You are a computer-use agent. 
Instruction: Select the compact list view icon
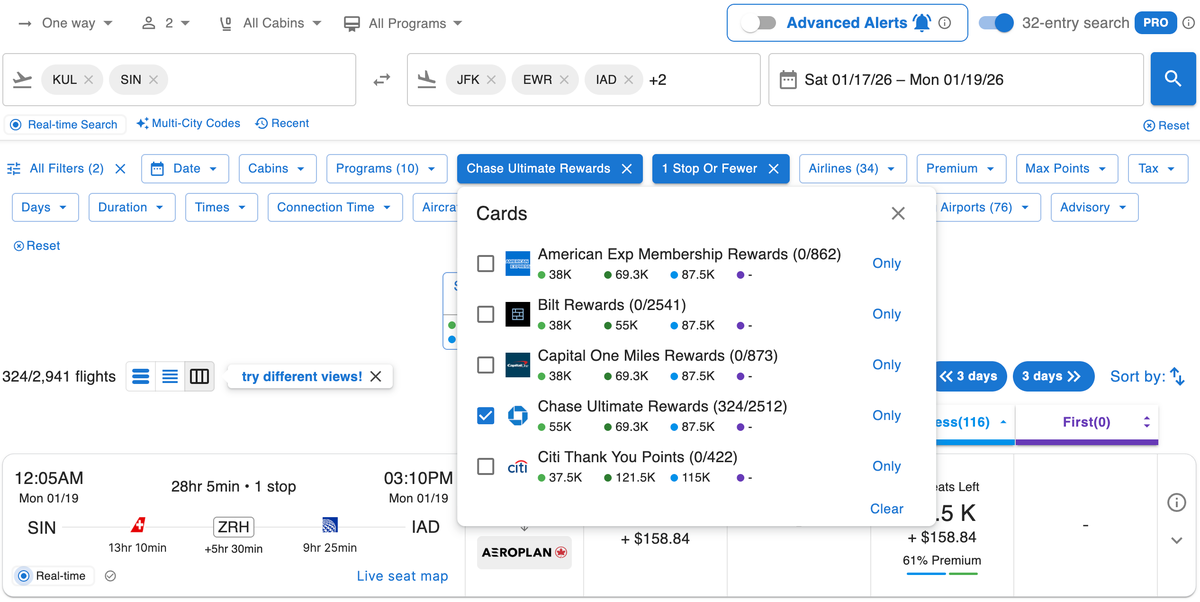170,376
